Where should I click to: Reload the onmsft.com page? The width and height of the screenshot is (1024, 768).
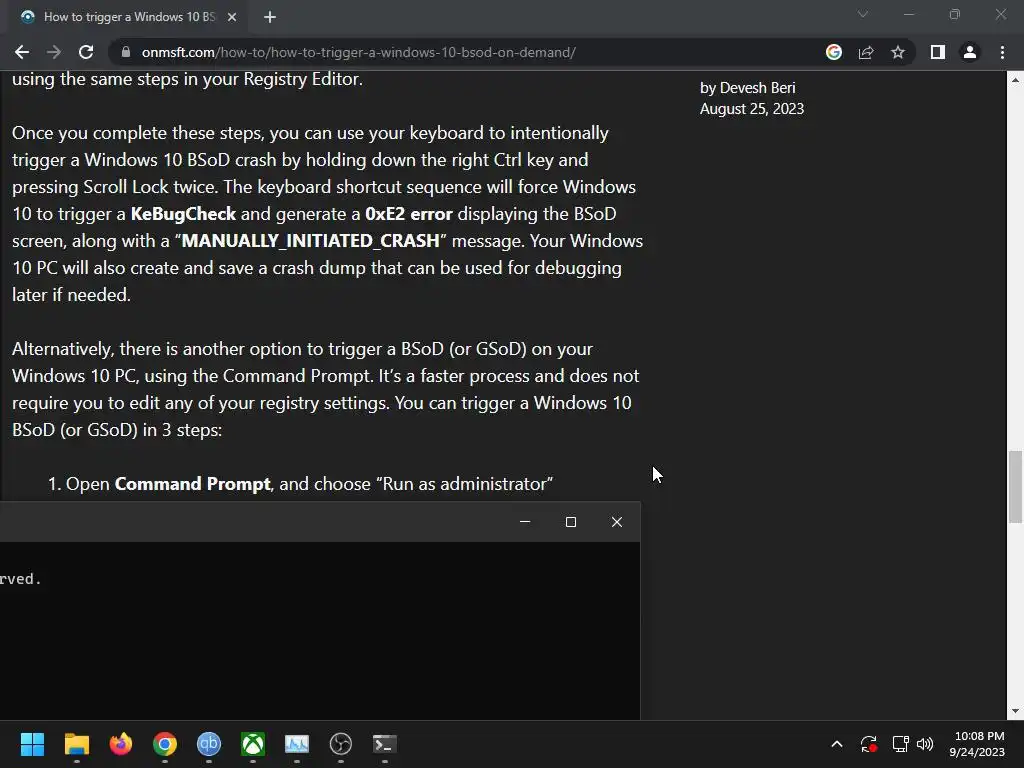pos(86,52)
